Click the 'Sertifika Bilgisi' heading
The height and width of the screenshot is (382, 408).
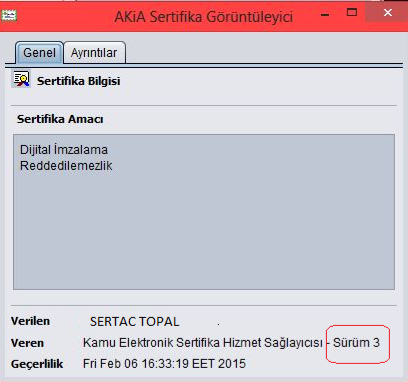tap(78, 81)
